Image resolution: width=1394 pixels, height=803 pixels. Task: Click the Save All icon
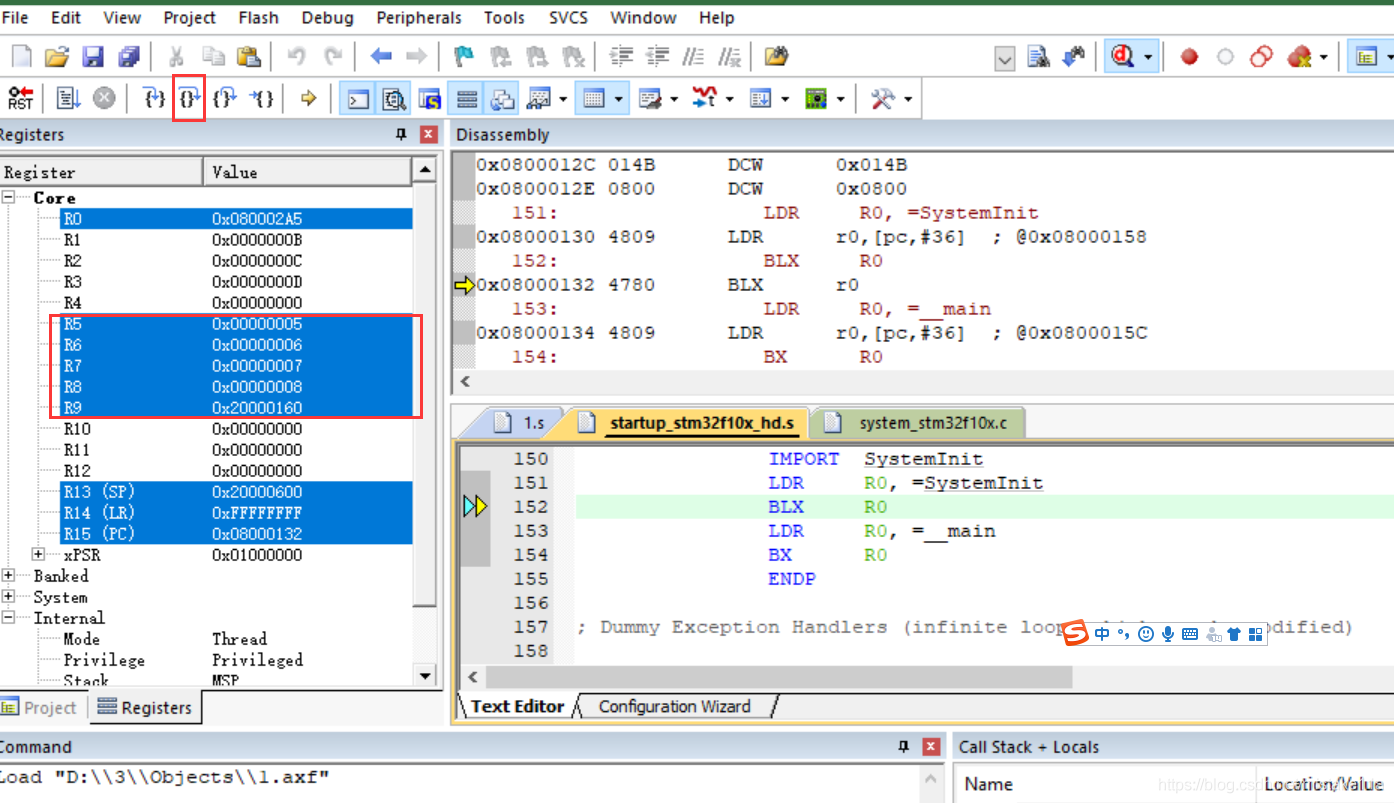pos(129,57)
